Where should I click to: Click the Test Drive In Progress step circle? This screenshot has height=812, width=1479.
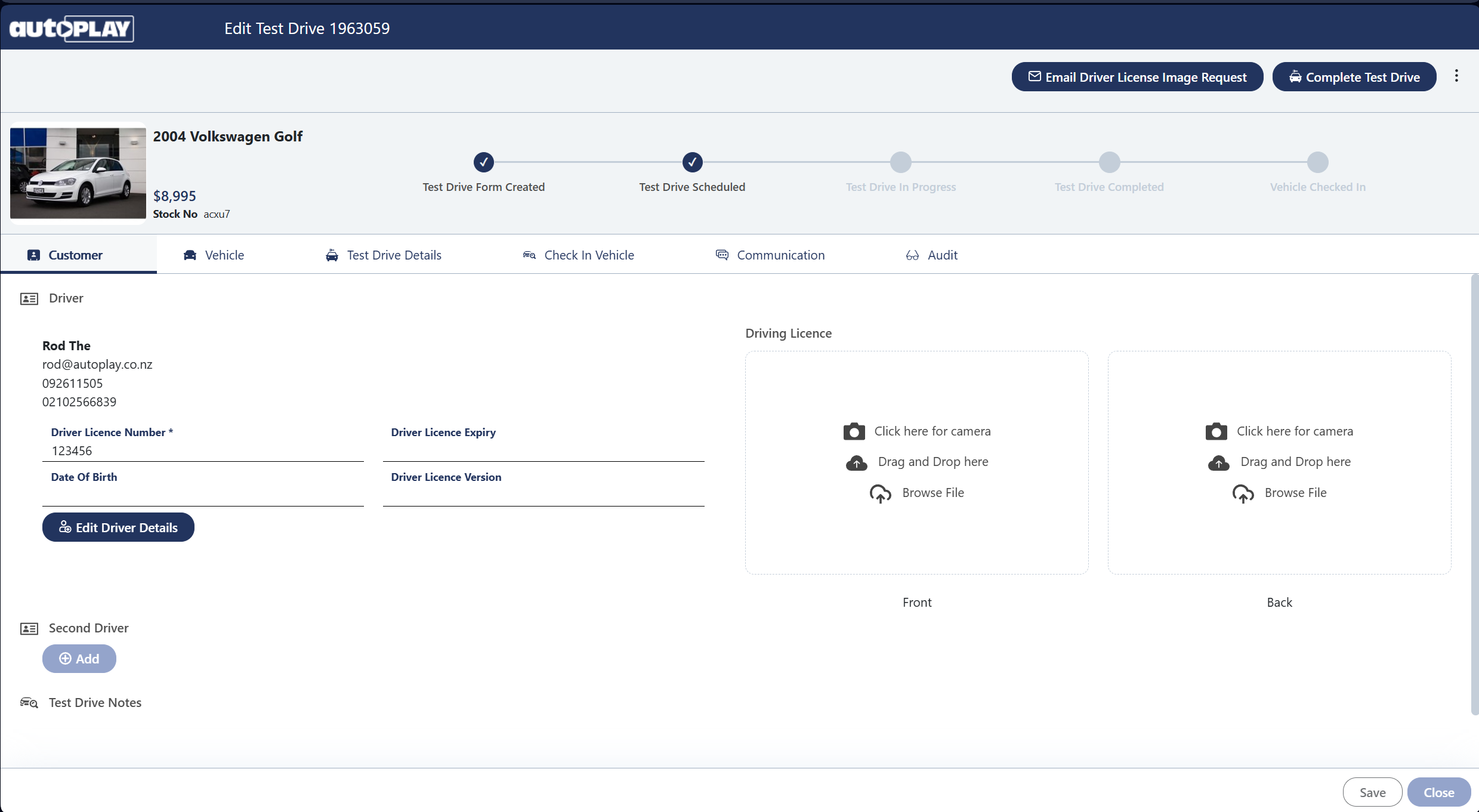click(x=900, y=162)
